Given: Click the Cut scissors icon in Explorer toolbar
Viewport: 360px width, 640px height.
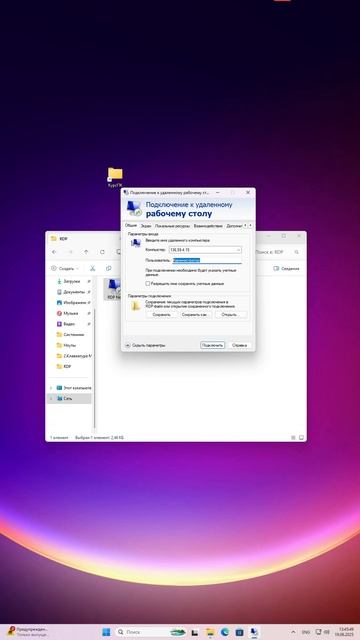Looking at the screenshot, I should [92, 269].
